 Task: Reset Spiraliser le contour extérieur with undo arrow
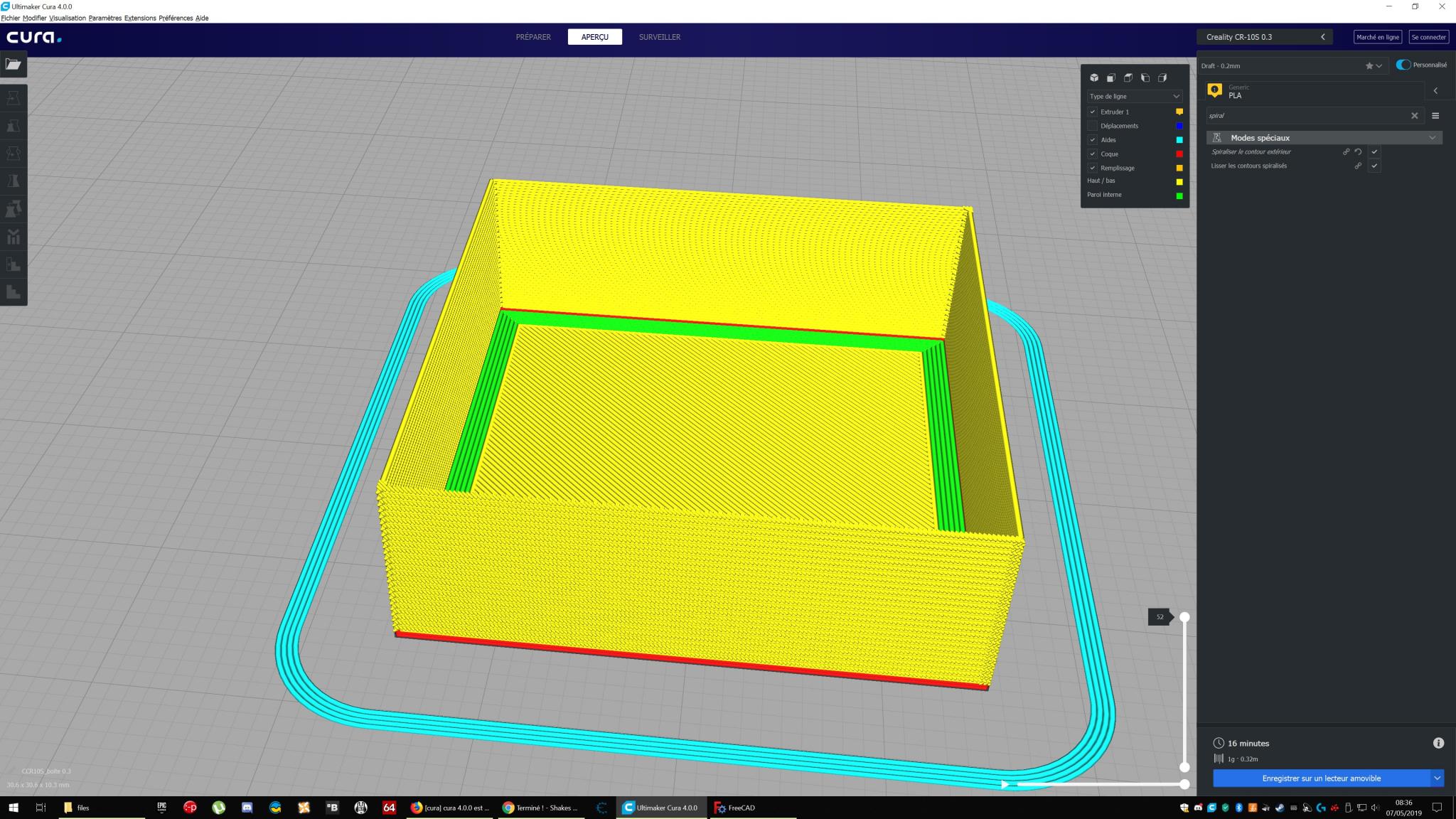coord(1358,152)
